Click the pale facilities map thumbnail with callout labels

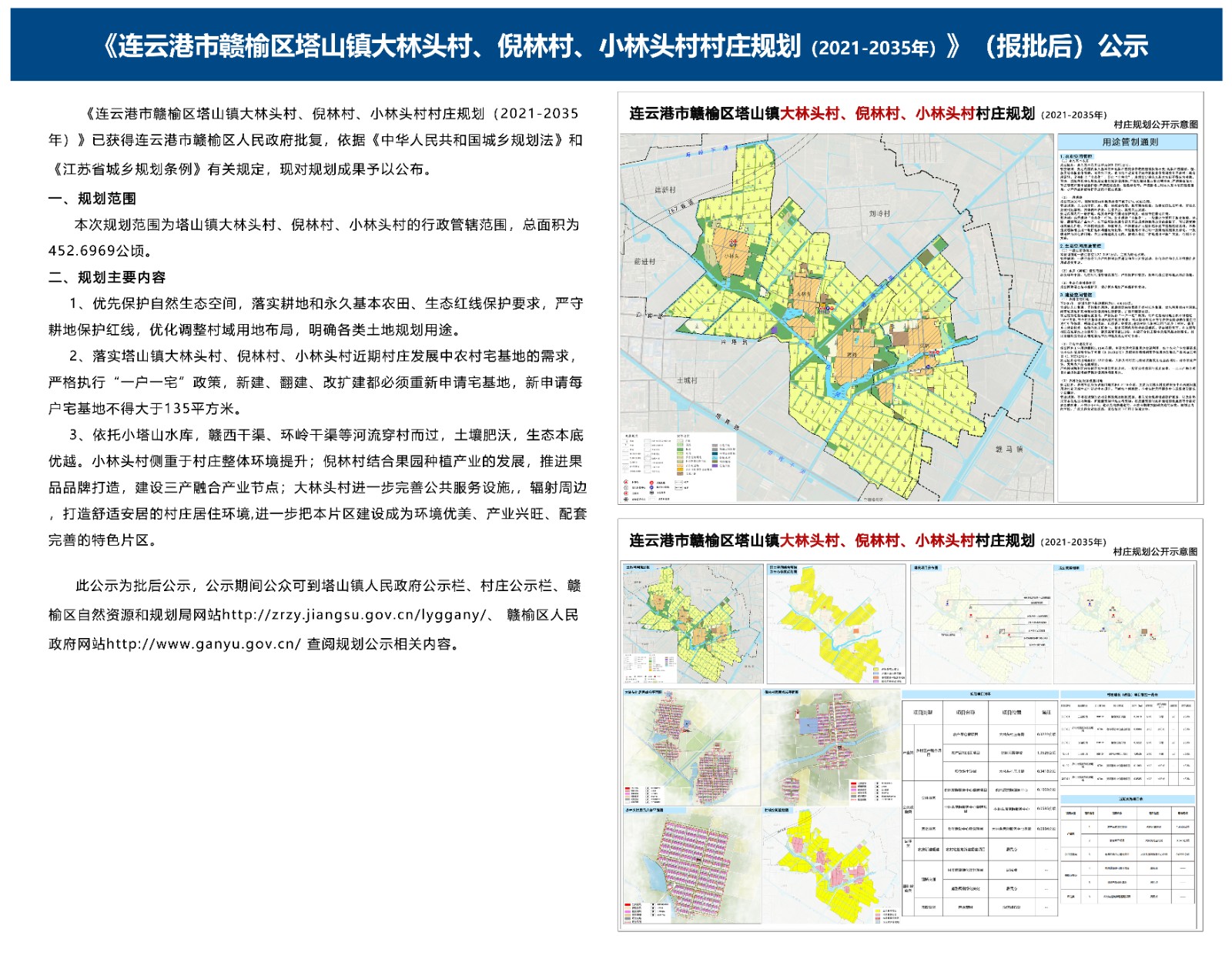[980, 623]
